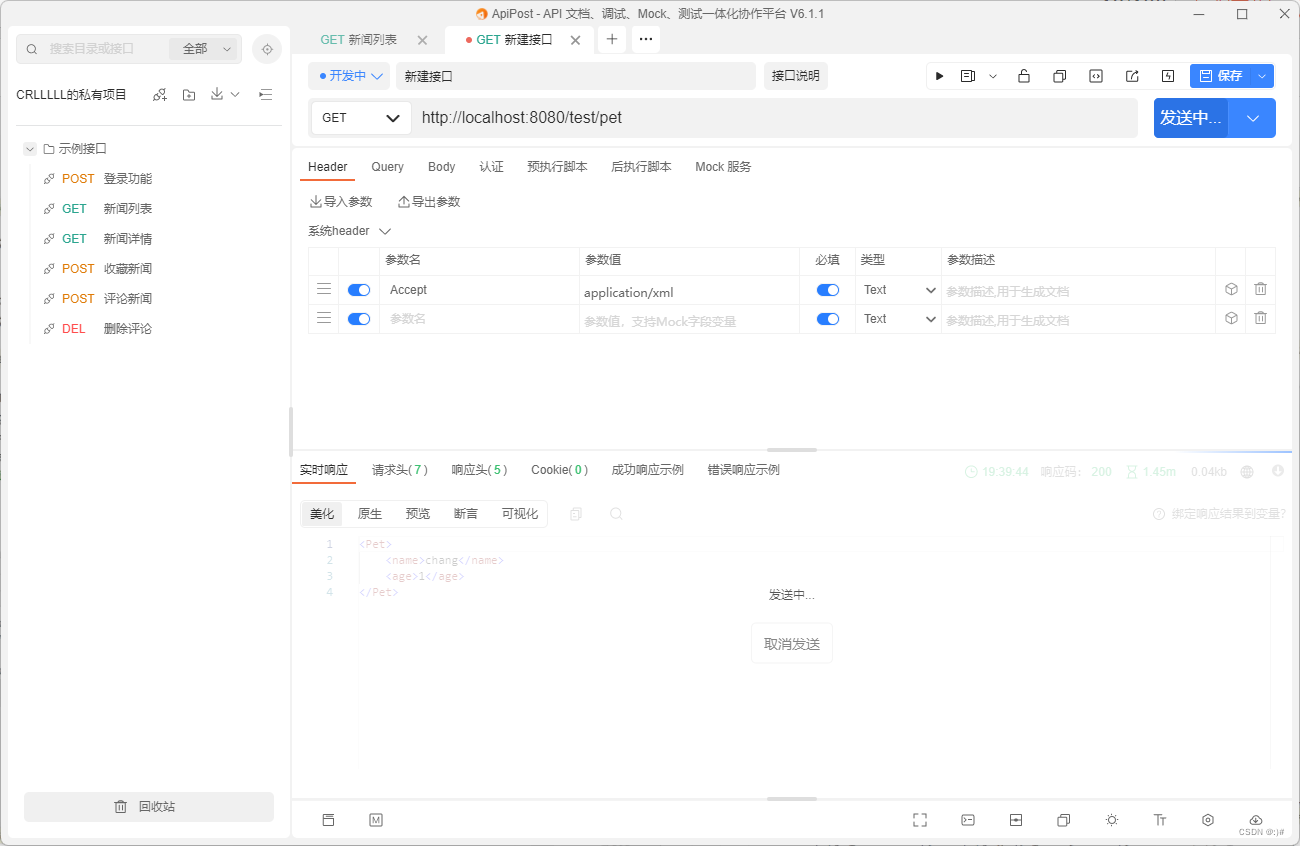Click the M markdown icon in bottom bar
The image size is (1300, 846).
click(x=376, y=820)
